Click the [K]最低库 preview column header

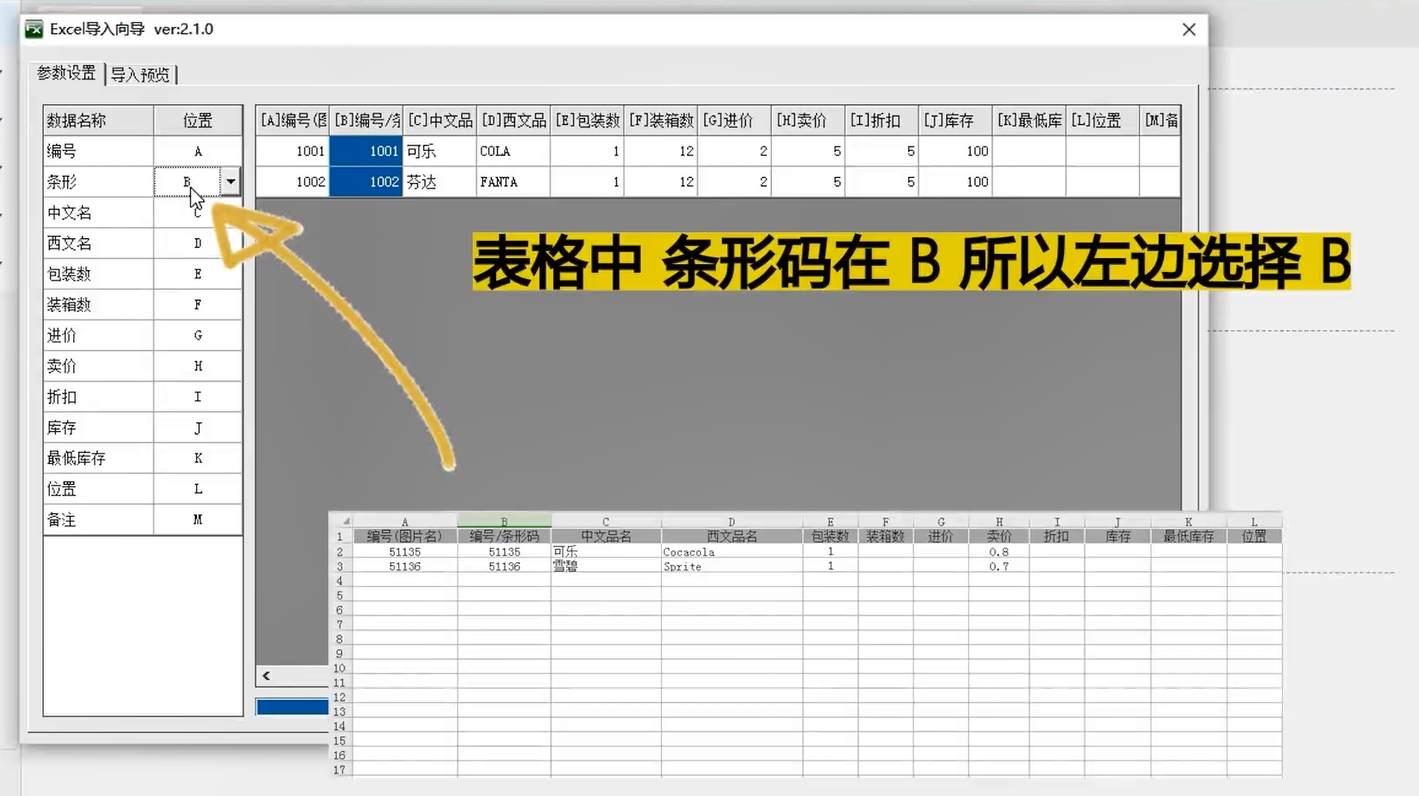pos(1029,120)
